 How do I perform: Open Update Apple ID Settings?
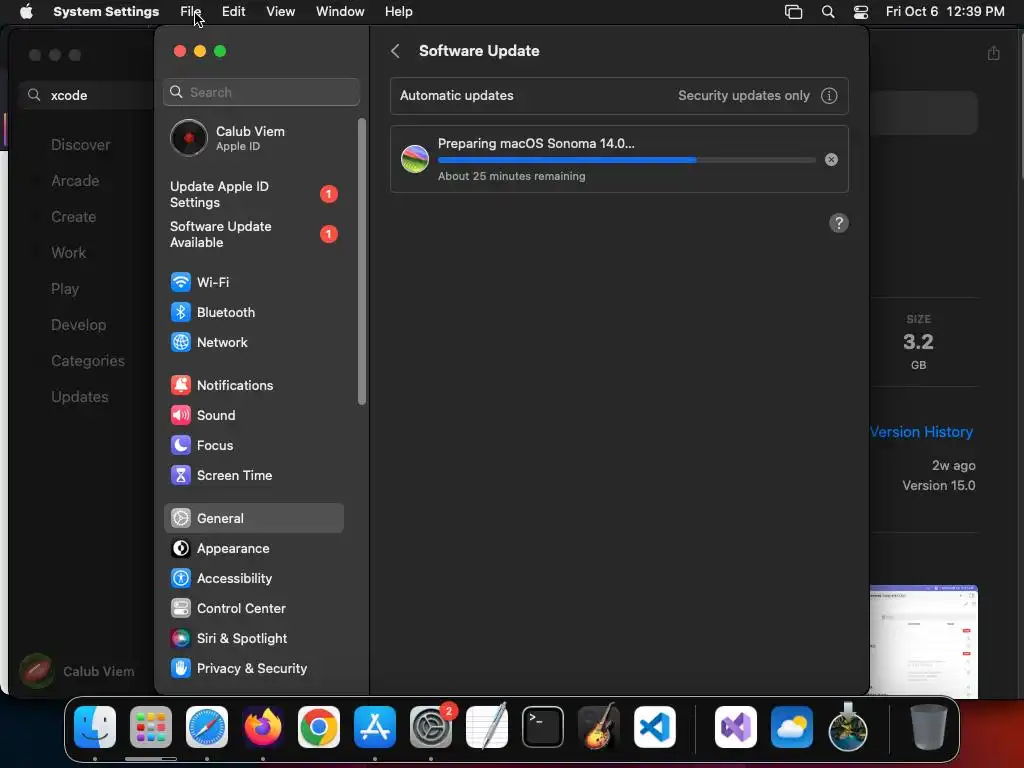pos(253,195)
